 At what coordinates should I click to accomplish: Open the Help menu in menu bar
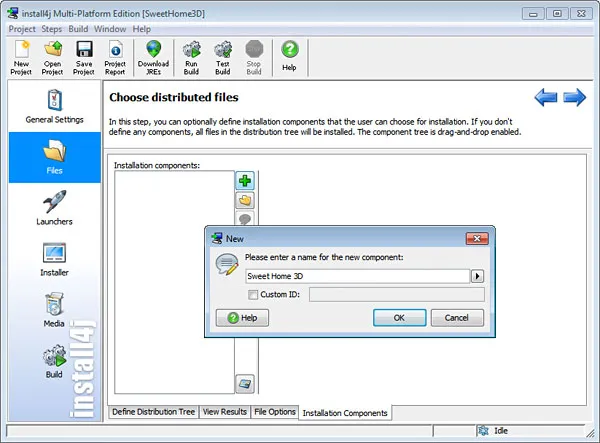(x=142, y=29)
